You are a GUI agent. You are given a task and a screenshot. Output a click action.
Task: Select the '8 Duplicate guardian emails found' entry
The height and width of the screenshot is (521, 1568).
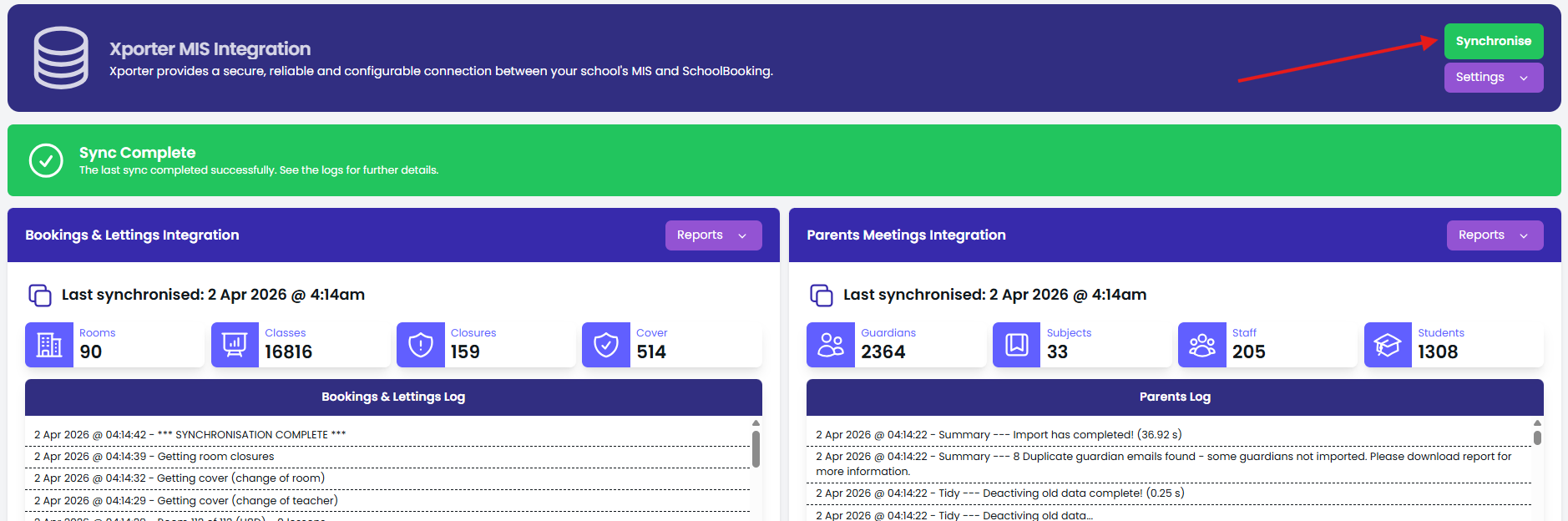tap(1169, 464)
